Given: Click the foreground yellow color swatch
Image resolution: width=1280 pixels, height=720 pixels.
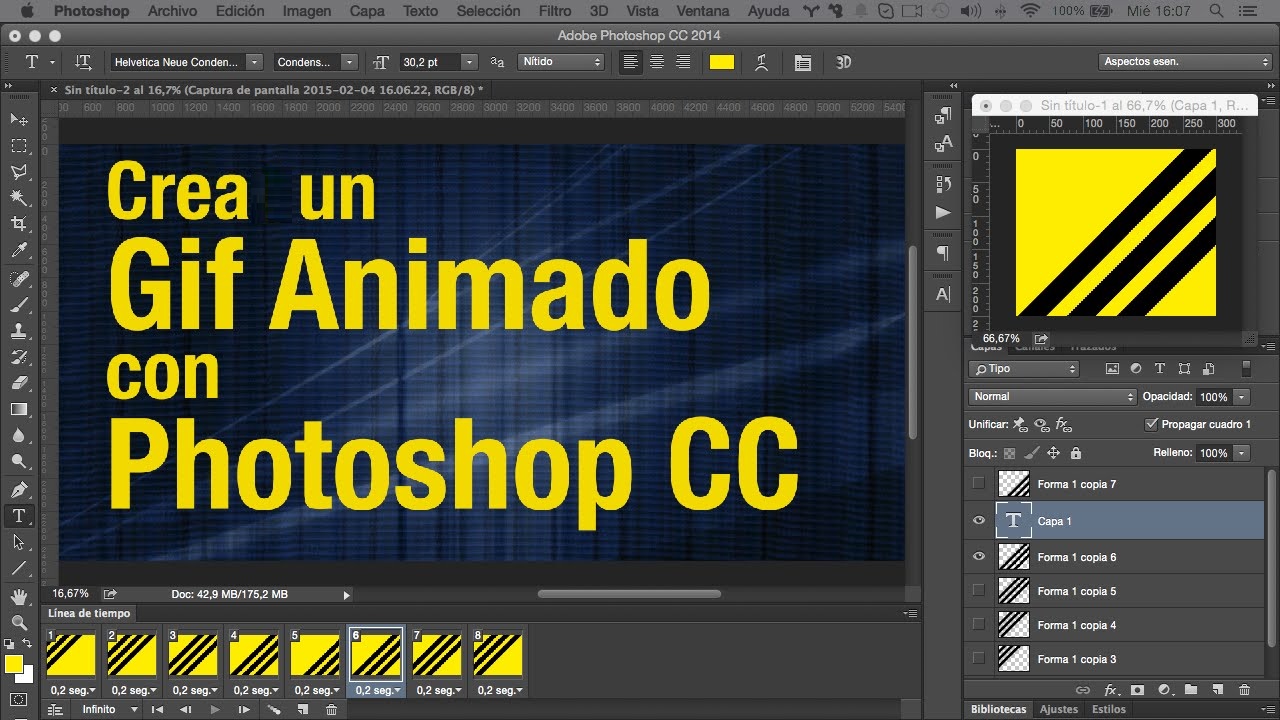Looking at the screenshot, I should (14, 664).
